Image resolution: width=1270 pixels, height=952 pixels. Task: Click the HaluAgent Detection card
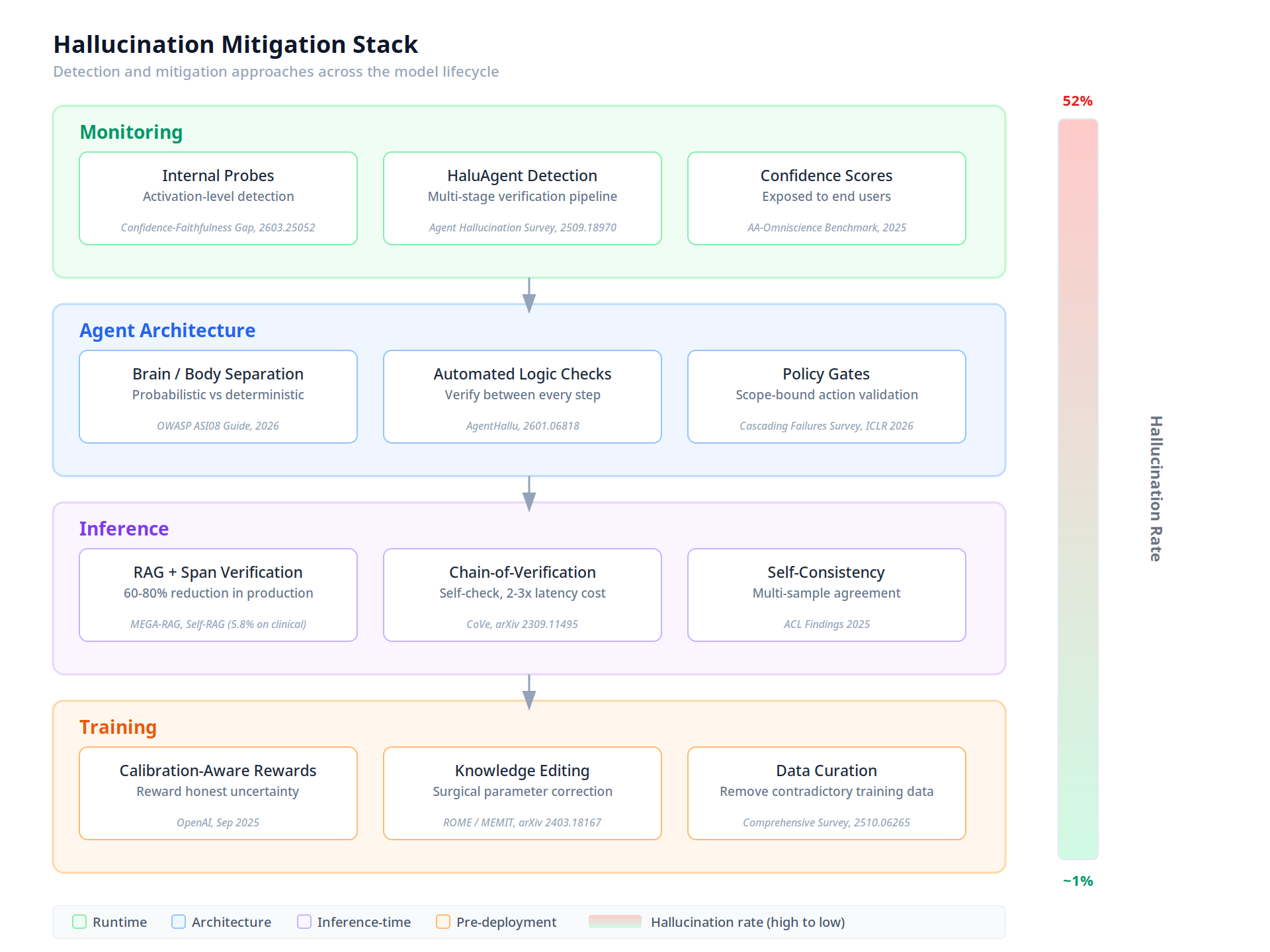coord(522,198)
